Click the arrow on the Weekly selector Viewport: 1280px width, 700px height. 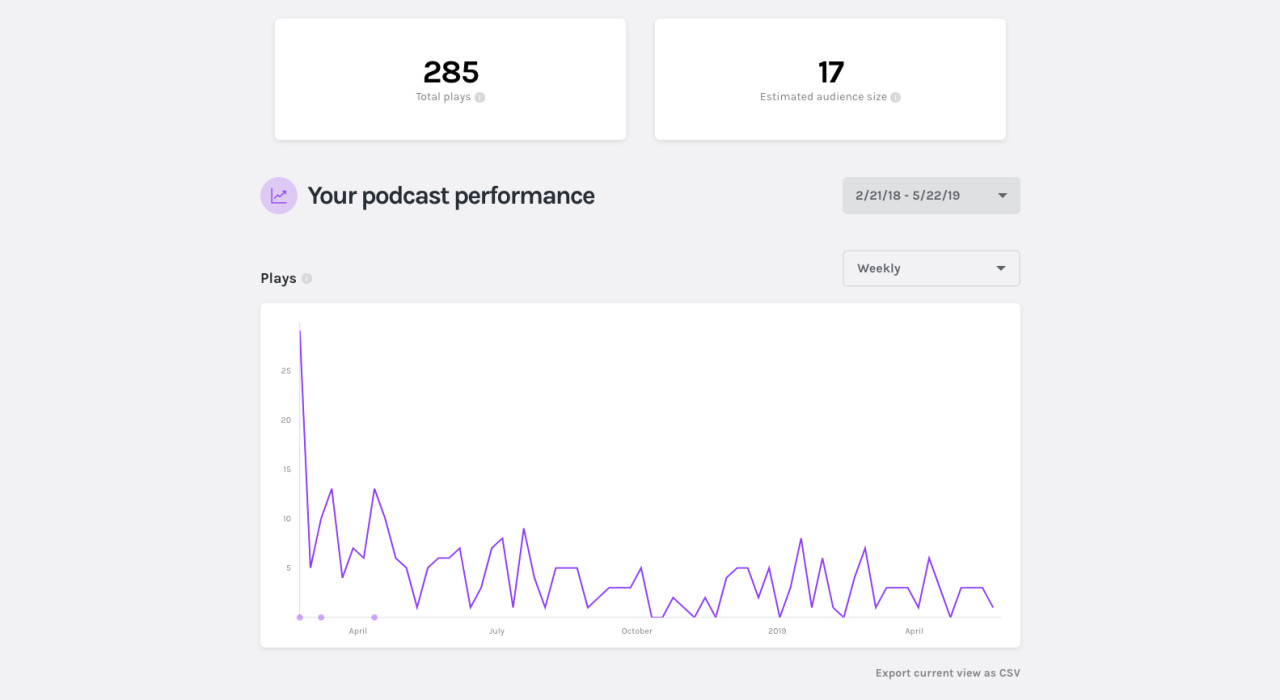[1001, 269]
